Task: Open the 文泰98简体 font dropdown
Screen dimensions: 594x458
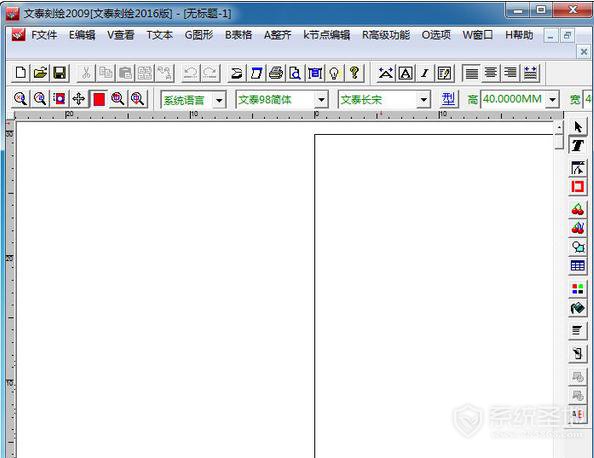Action: tap(321, 100)
